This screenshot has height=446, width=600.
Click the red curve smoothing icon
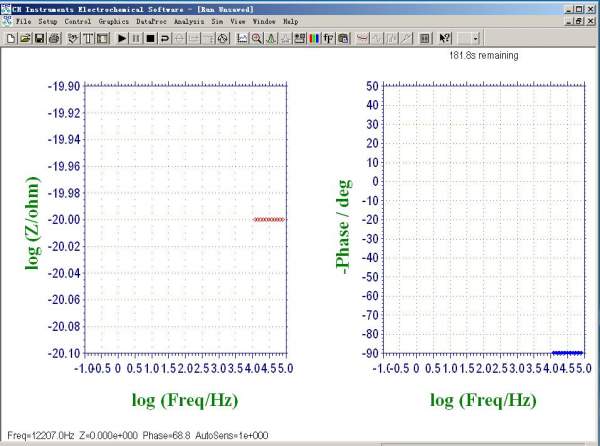pos(362,38)
